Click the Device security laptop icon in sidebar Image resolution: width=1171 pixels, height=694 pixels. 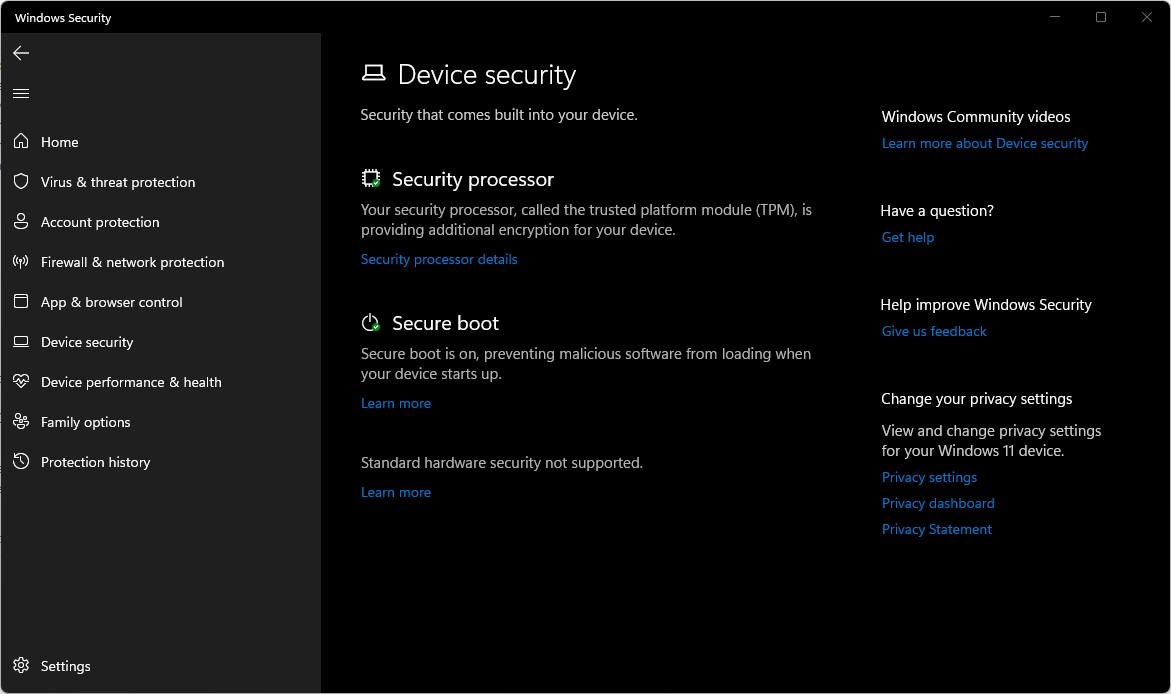(x=21, y=341)
